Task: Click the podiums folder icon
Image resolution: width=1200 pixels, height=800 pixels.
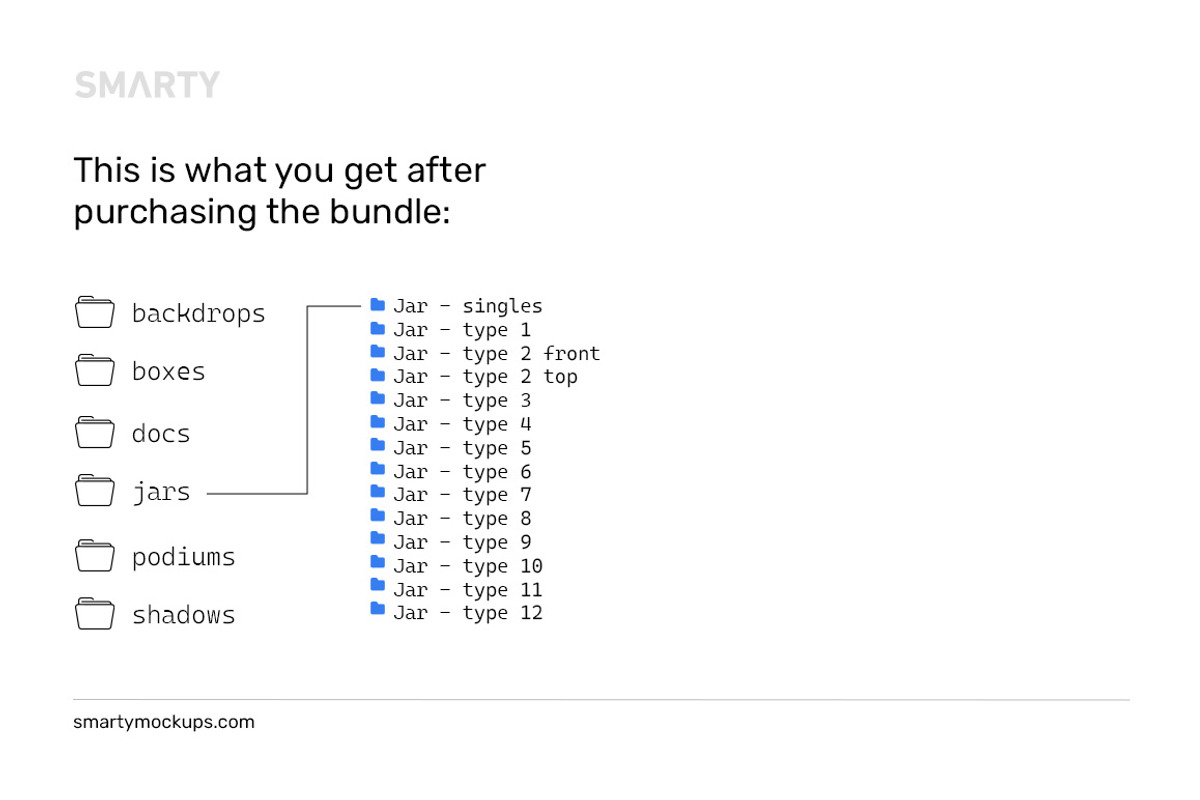Action: 95,555
